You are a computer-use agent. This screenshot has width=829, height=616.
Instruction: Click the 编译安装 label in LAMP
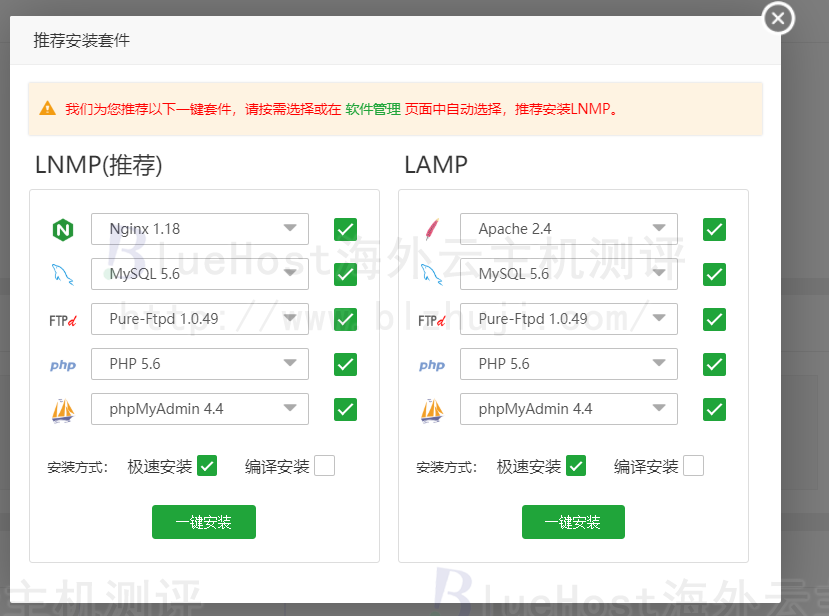[x=646, y=466]
